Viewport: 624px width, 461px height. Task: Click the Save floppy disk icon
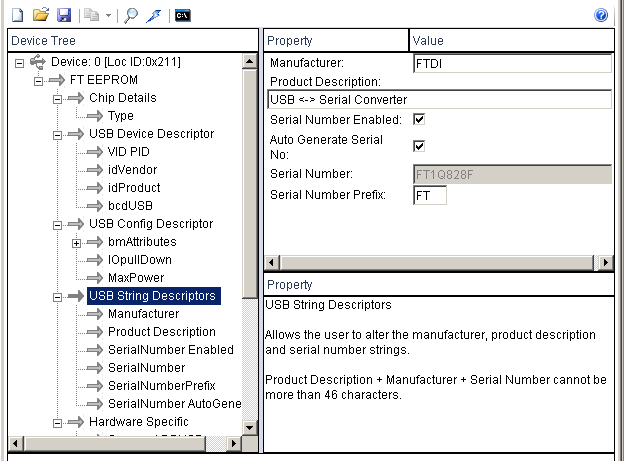pos(64,15)
